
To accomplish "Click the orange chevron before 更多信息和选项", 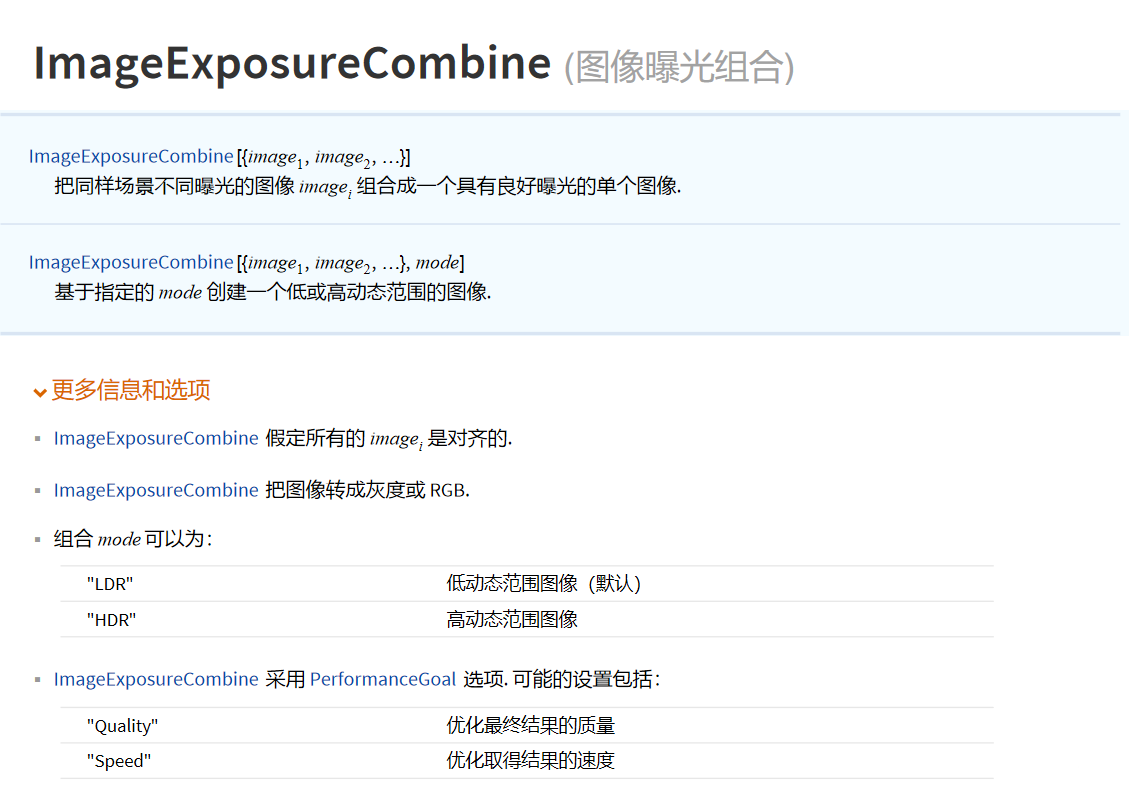I will coord(40,392).
